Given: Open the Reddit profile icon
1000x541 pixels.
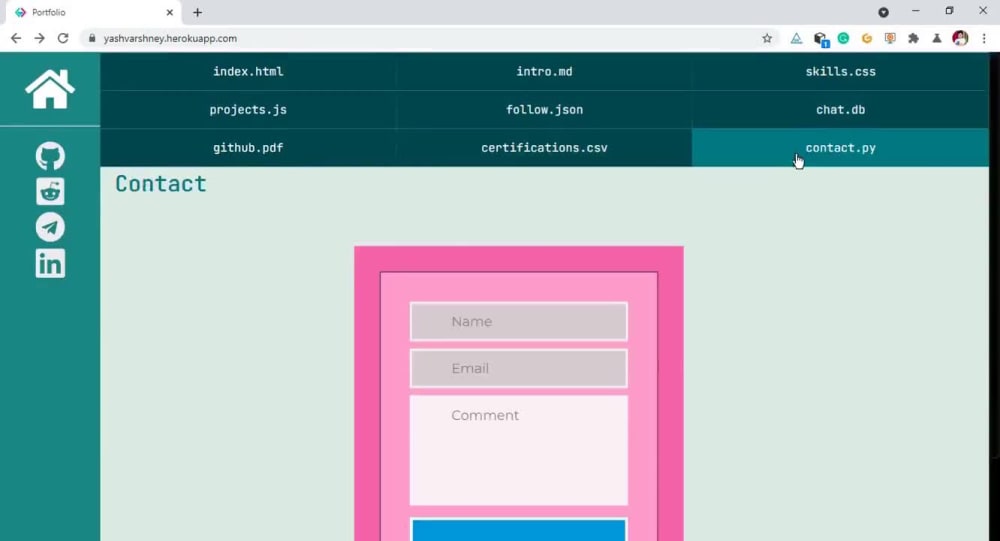Looking at the screenshot, I should click(x=50, y=192).
